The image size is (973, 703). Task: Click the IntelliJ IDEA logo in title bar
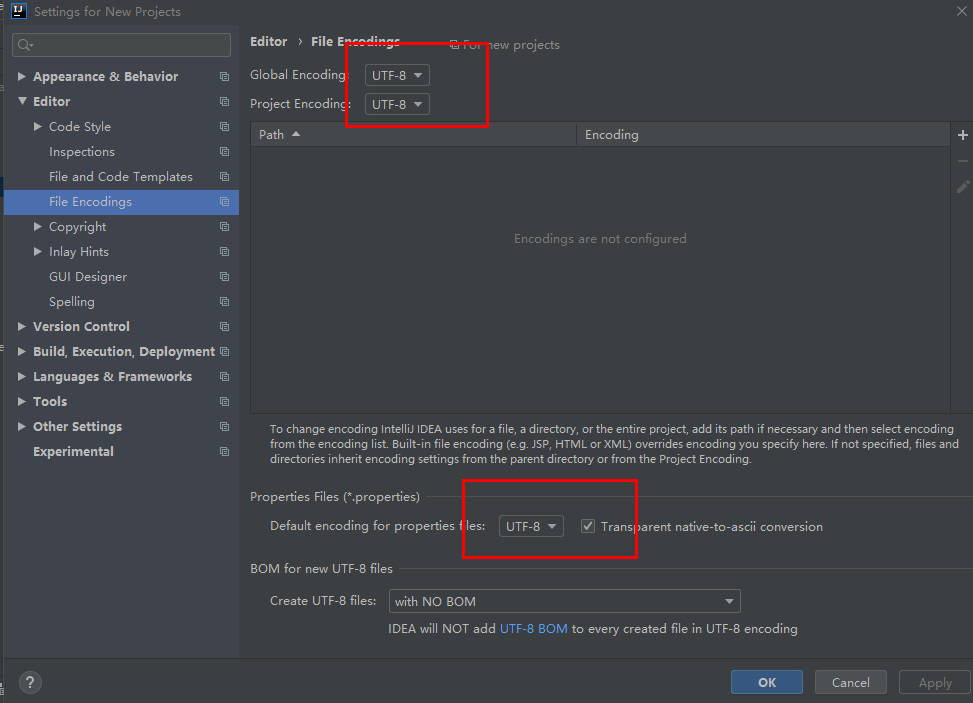point(19,11)
